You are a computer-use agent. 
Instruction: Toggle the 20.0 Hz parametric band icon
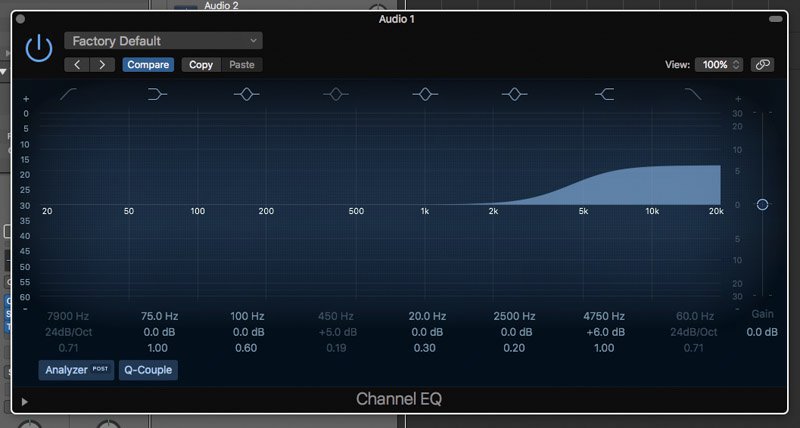coord(425,94)
